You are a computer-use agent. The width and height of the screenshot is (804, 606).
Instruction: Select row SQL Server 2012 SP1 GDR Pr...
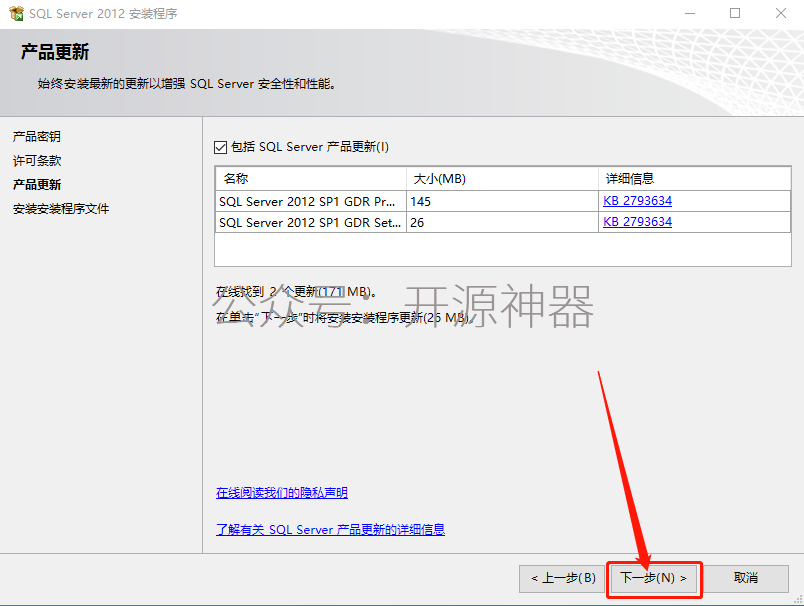coord(502,201)
